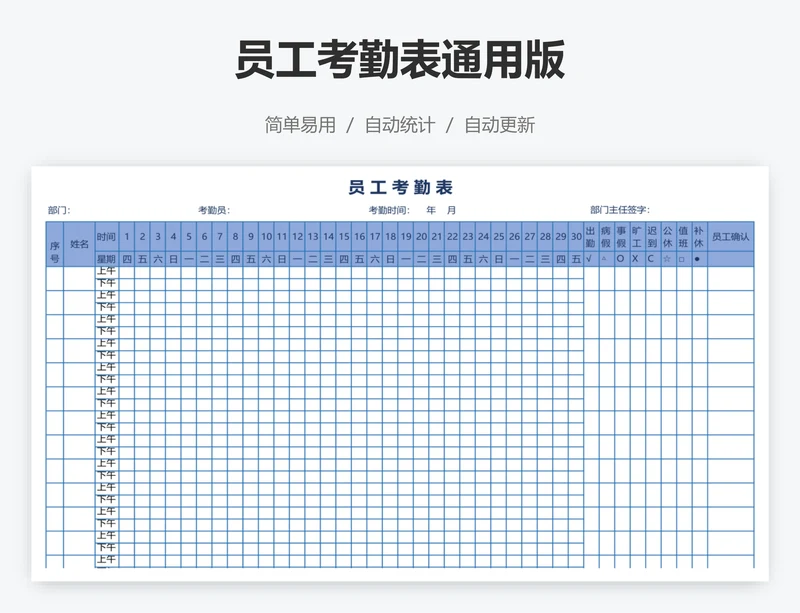Screen dimensions: 800x613
Task: Click the 考勤时间: label
Action: pos(389,210)
